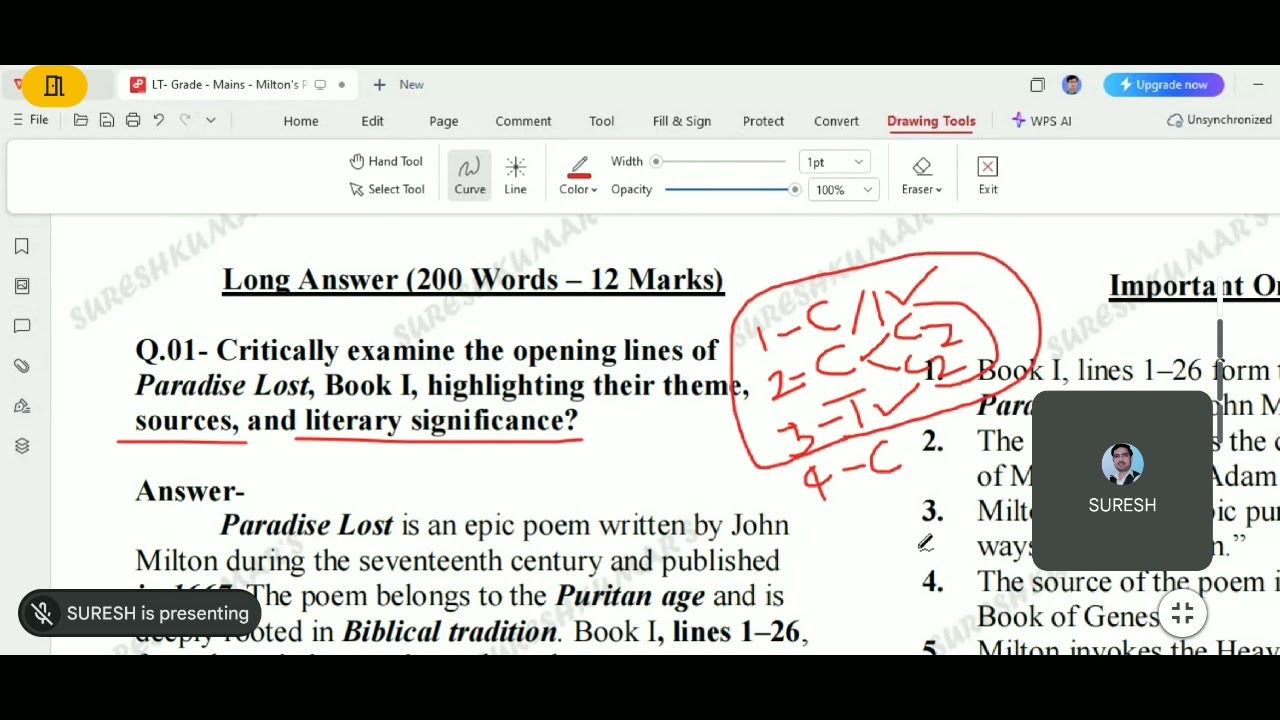Click the fullscreen exit icon
This screenshot has height=720, width=1280.
(1182, 614)
